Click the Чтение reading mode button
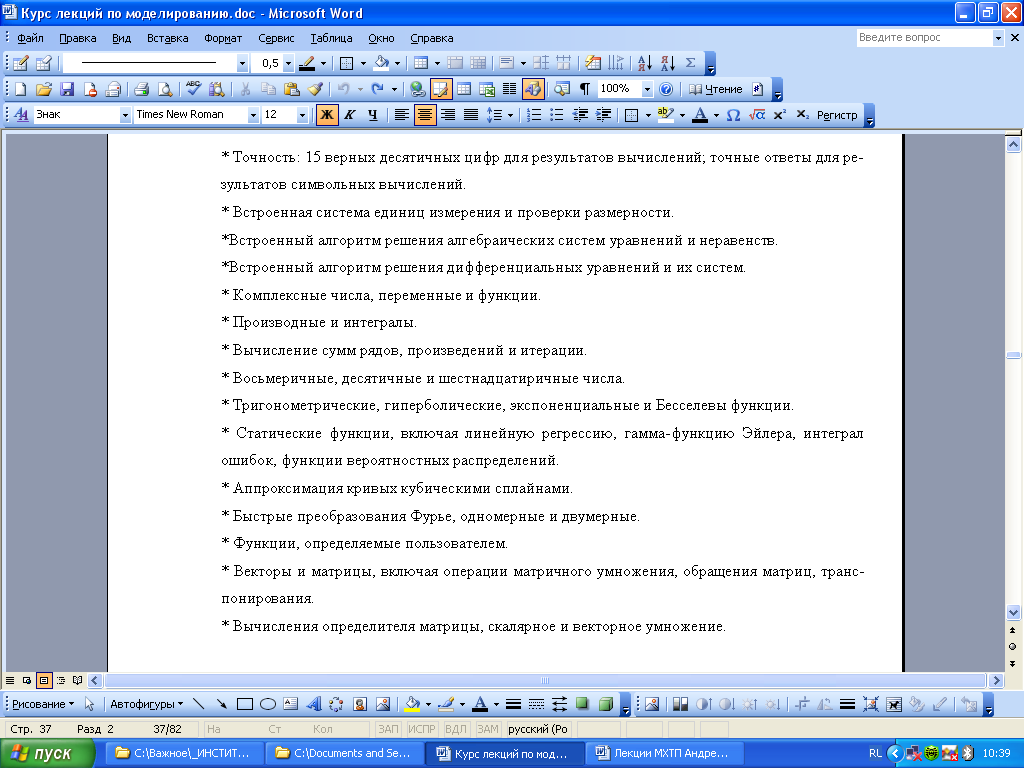The image size is (1024, 768). coord(716,89)
